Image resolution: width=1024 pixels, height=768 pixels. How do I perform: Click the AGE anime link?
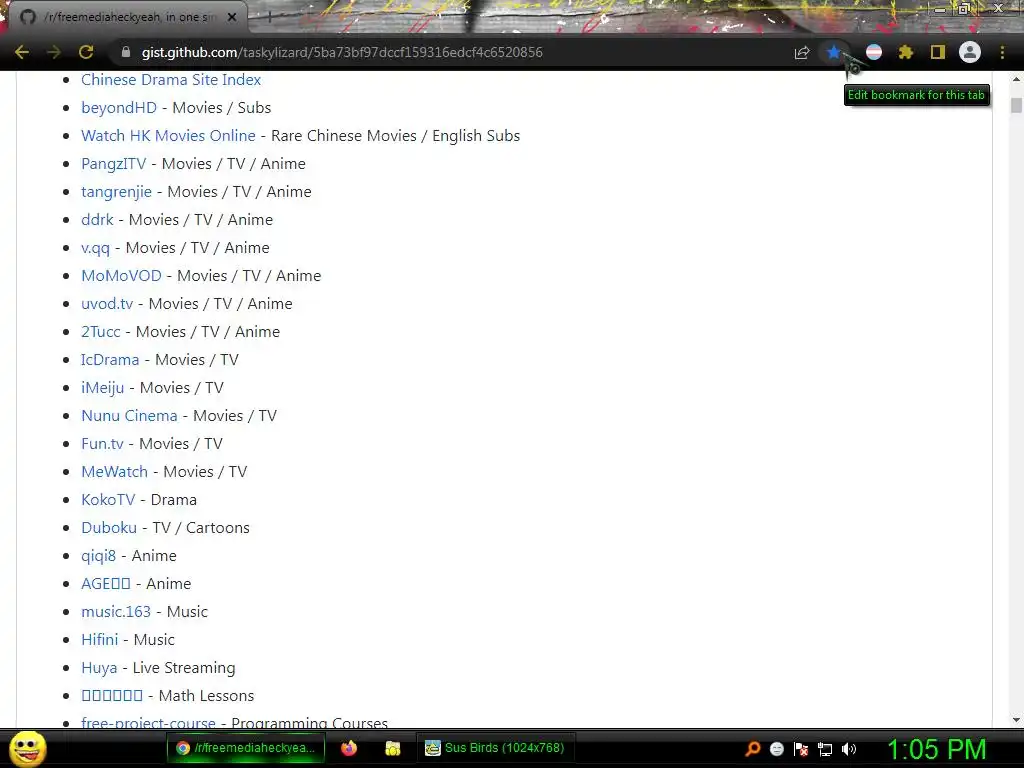pyautogui.click(x=106, y=584)
